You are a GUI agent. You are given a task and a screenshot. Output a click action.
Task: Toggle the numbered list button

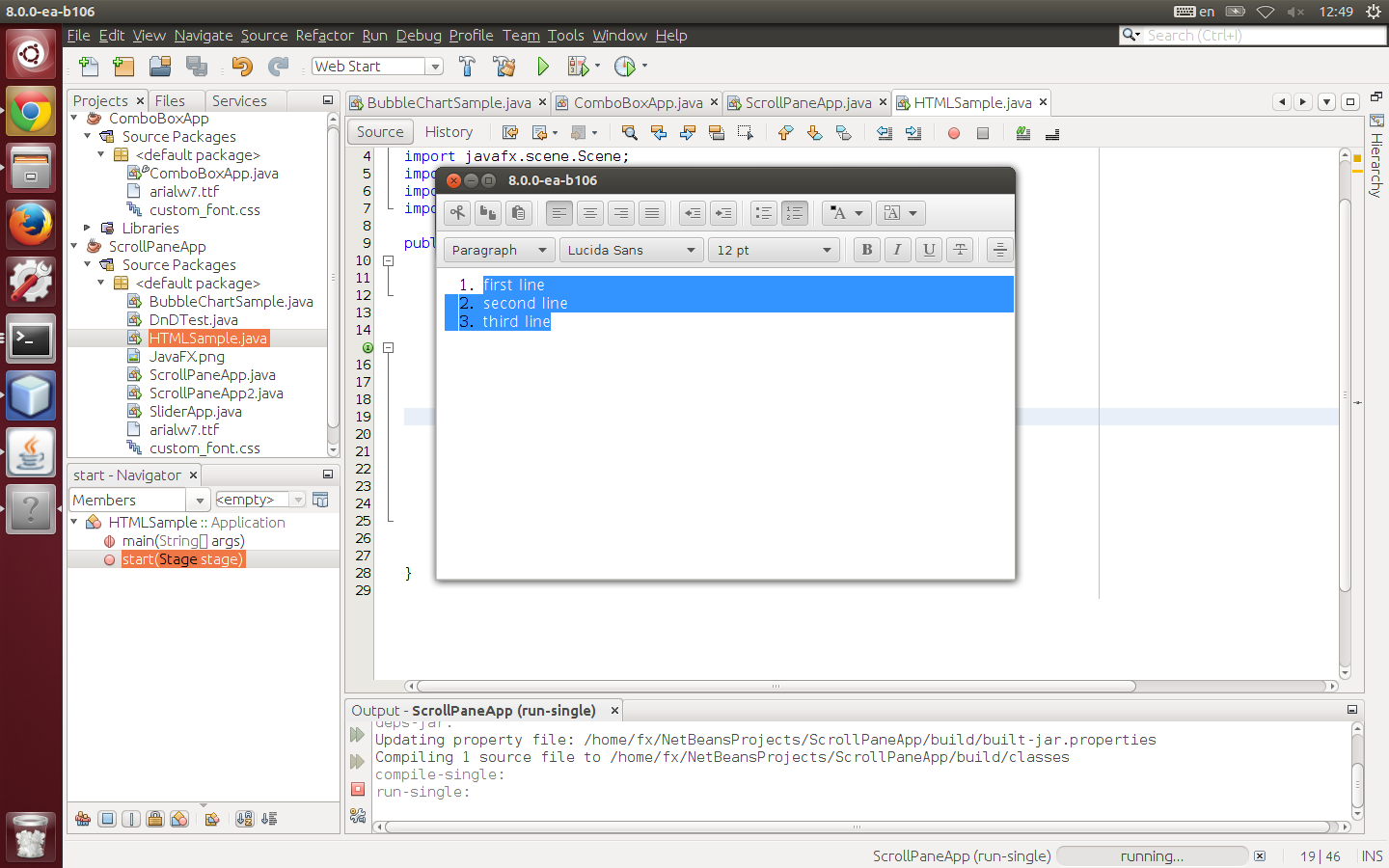tap(795, 213)
